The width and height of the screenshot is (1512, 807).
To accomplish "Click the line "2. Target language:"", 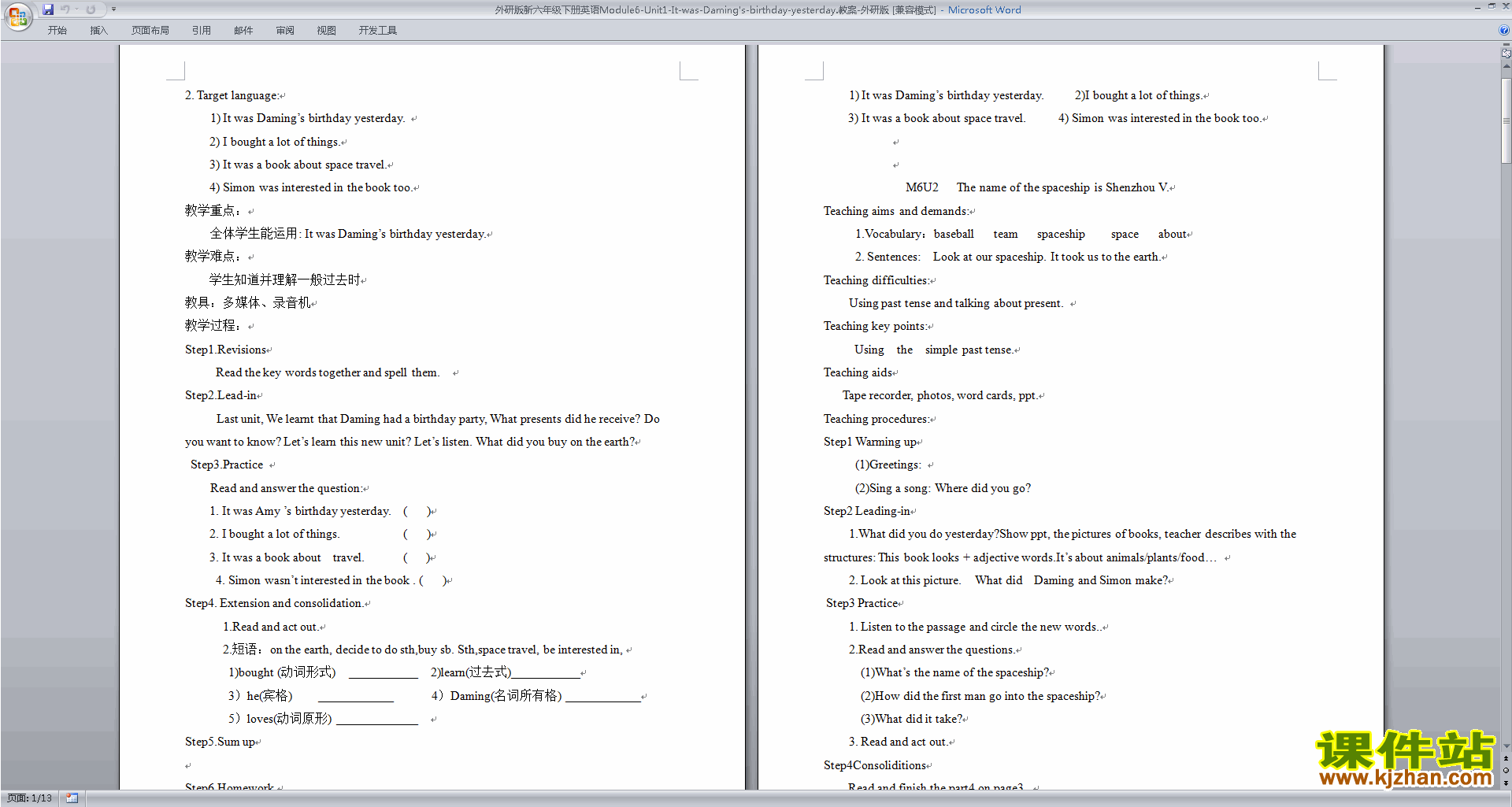I will [x=232, y=95].
